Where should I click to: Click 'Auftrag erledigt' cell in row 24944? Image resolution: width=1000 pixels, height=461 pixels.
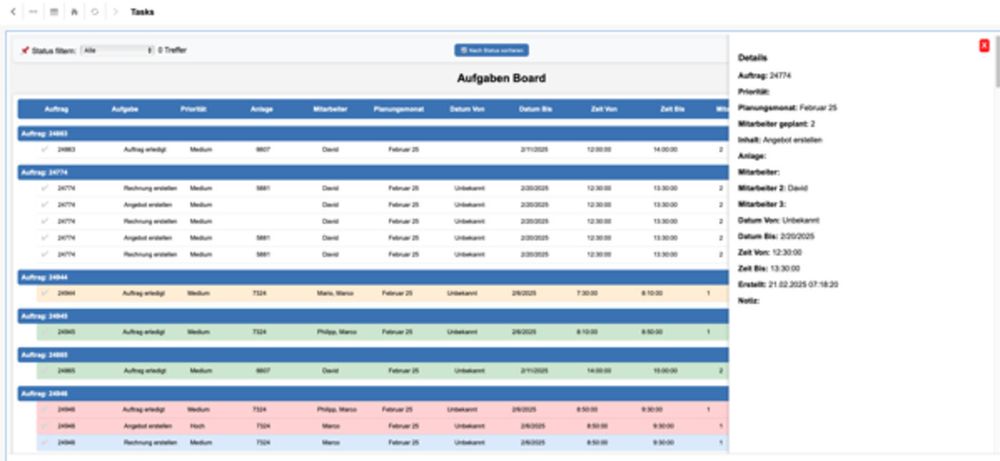coord(143,293)
